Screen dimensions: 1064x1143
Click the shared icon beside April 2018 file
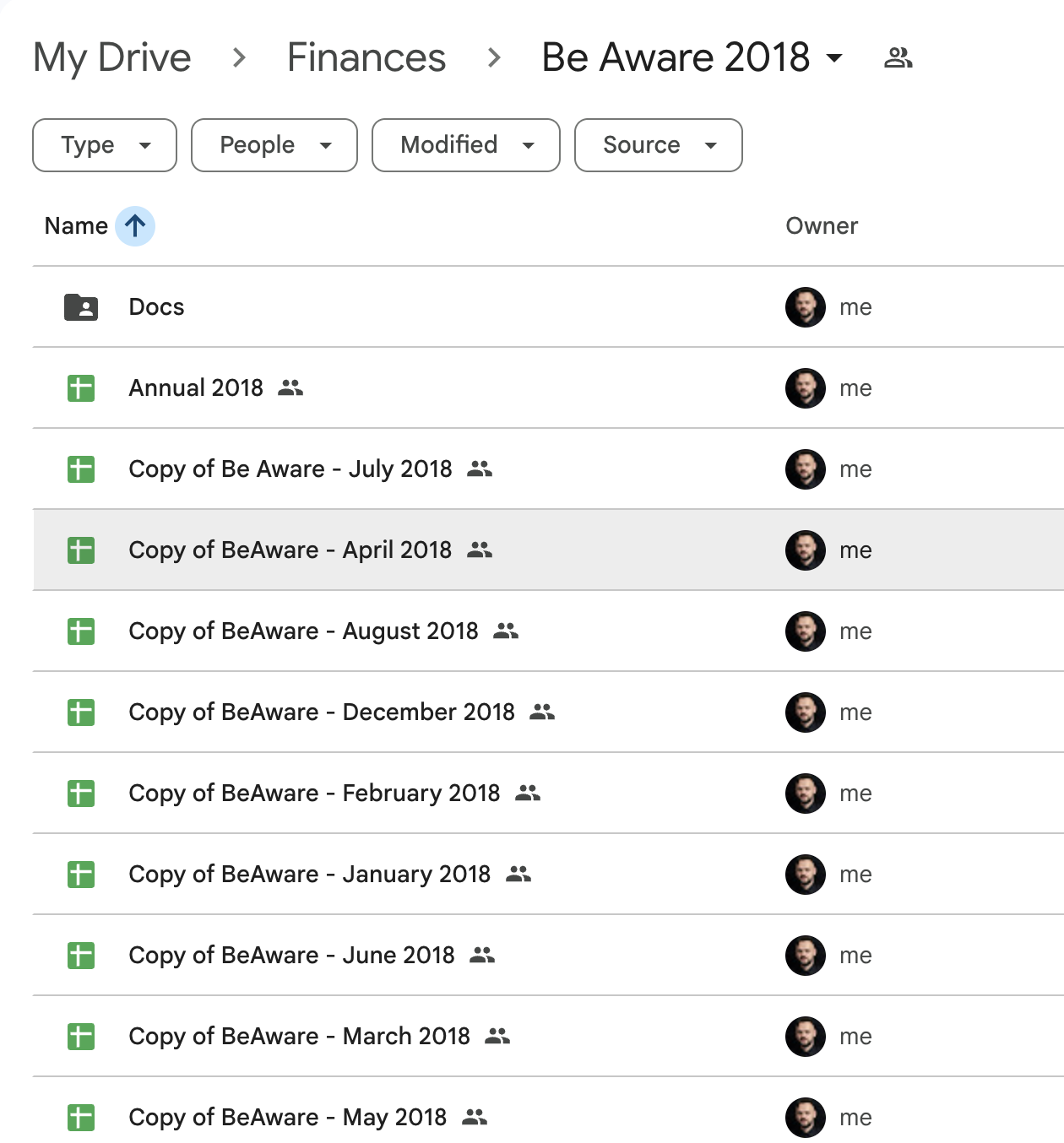pos(480,550)
